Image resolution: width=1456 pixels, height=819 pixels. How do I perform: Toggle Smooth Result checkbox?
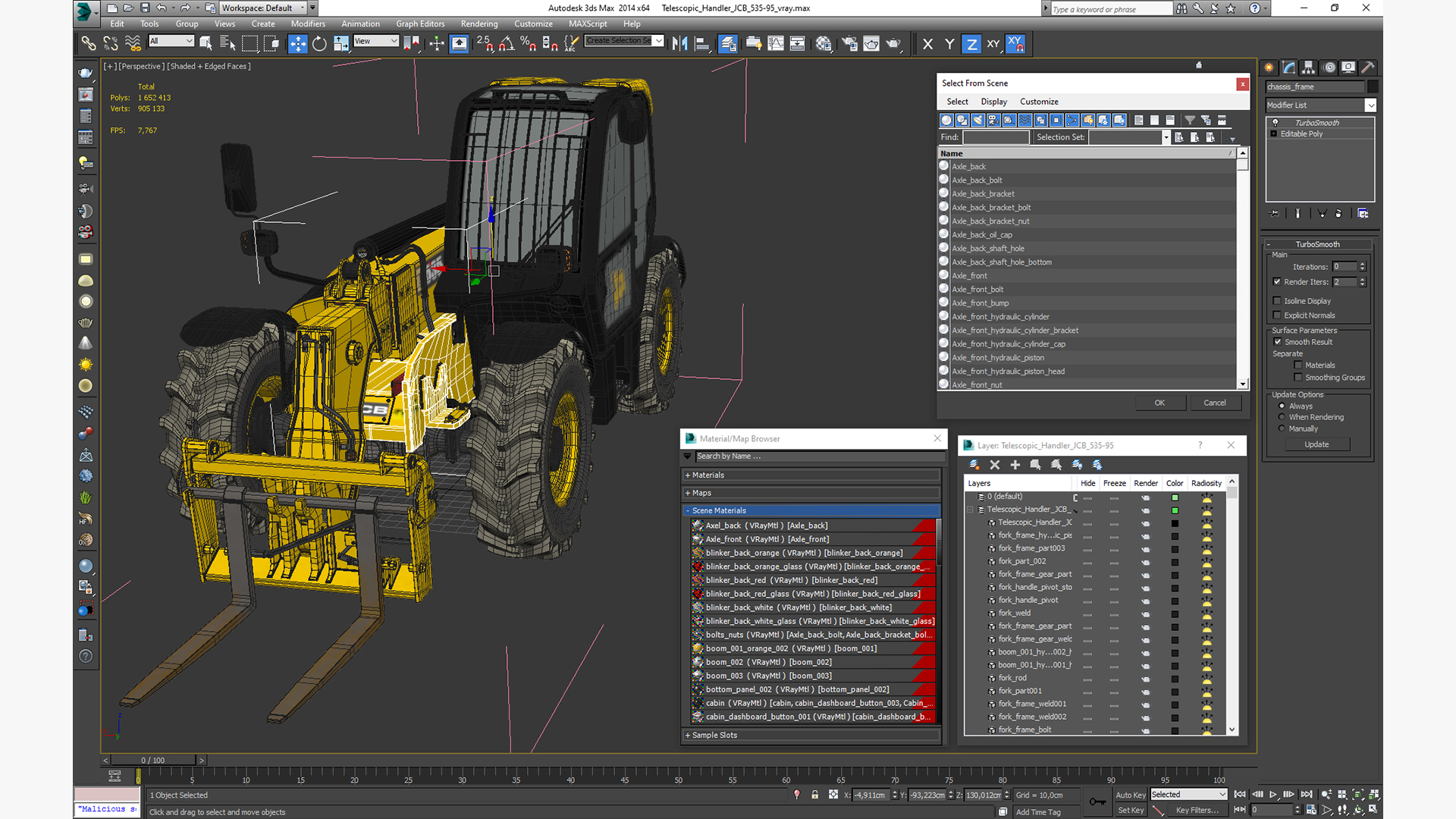tap(1278, 342)
